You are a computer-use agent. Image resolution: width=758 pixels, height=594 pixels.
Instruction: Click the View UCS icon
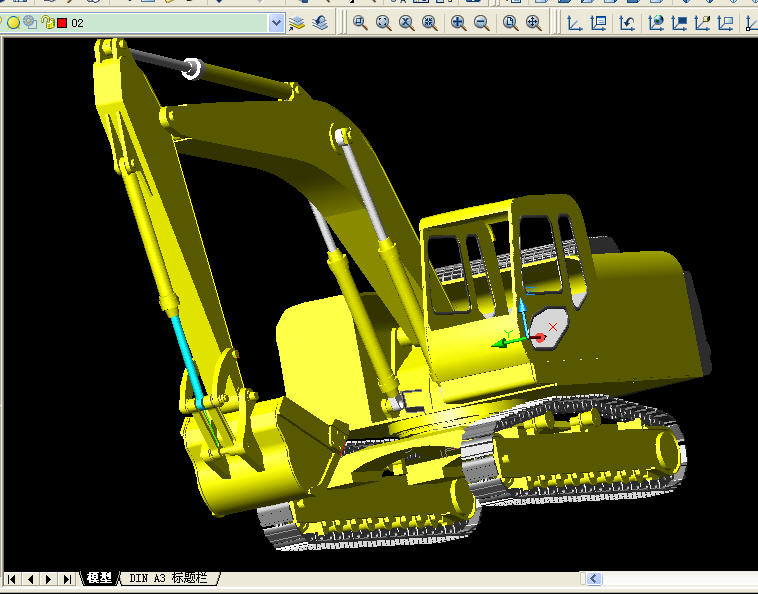[x=726, y=23]
